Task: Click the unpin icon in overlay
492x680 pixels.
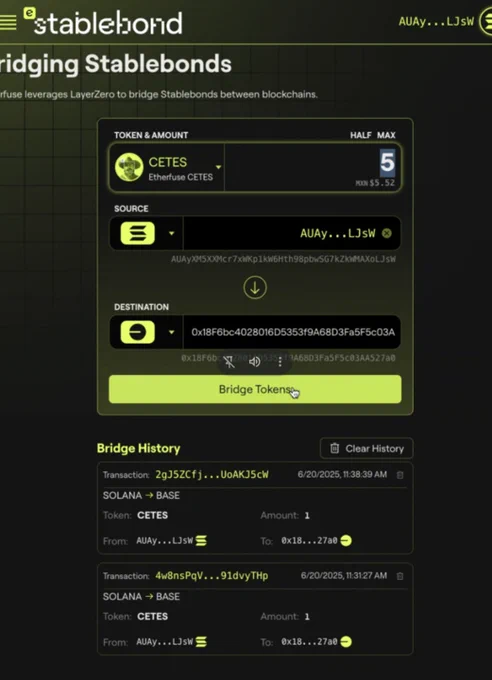Action: [230, 361]
